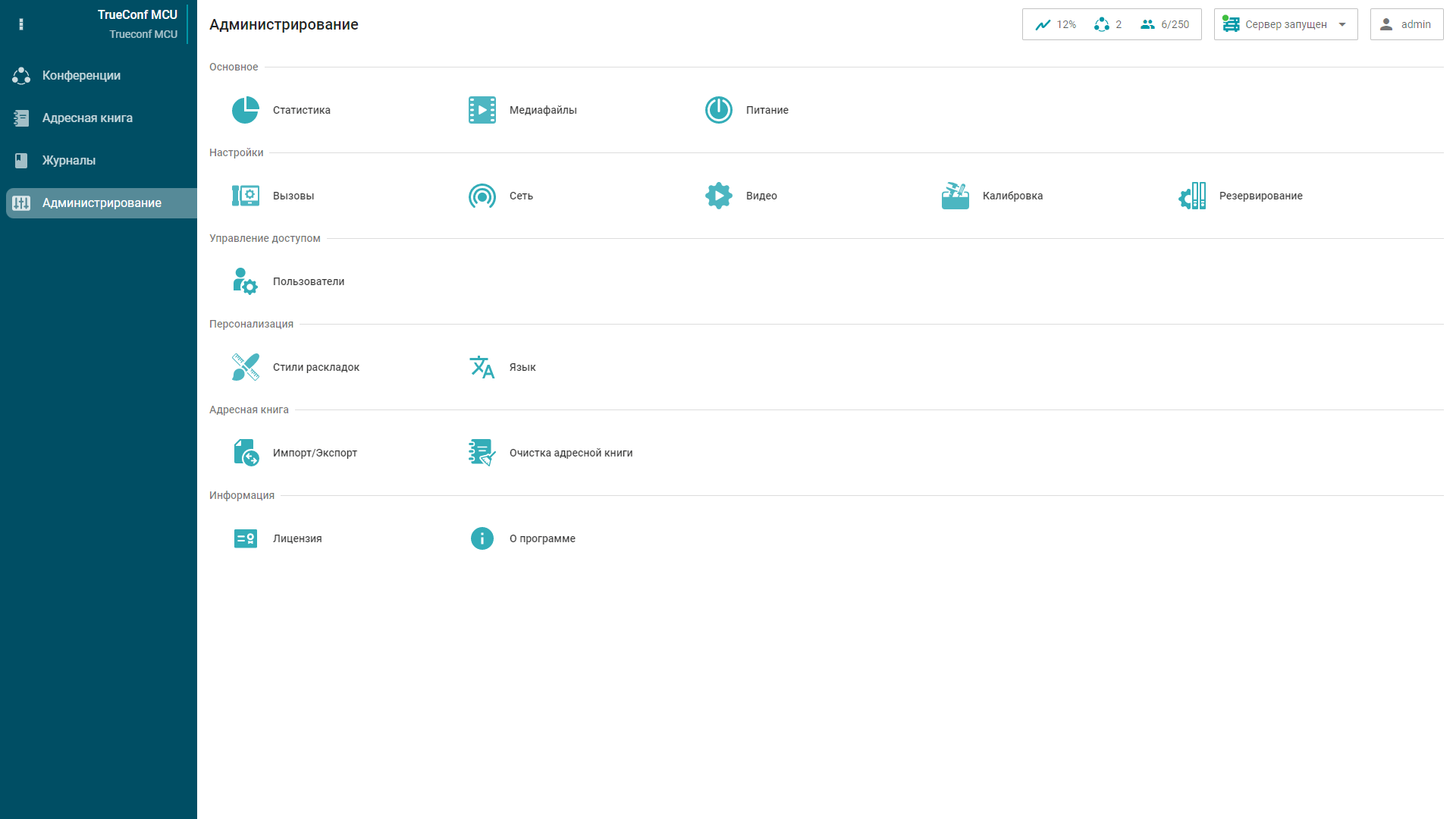Open Адресная книга sidebar item
Viewport: 1456px width, 819px height.
(87, 118)
